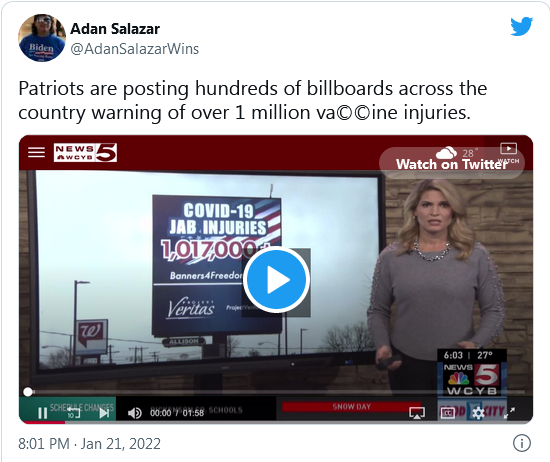Open Adan Salazar's profile picture
Screen dimensions: 550x462
(x=42, y=38)
